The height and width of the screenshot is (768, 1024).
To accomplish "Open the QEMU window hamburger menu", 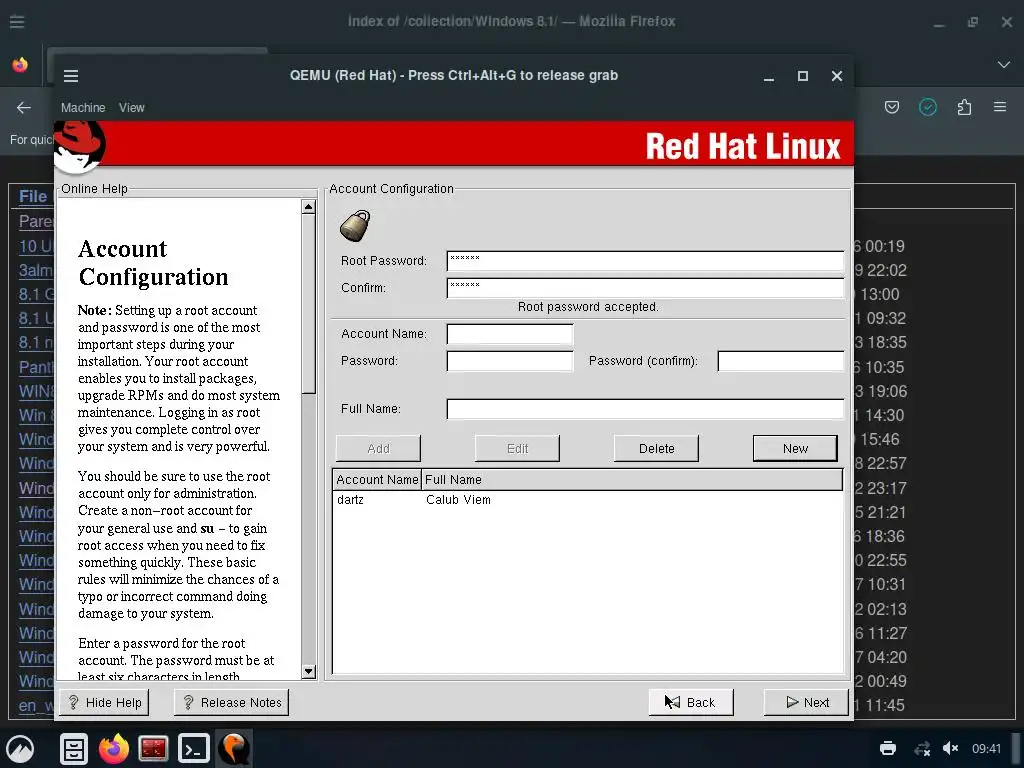I will click(x=71, y=76).
